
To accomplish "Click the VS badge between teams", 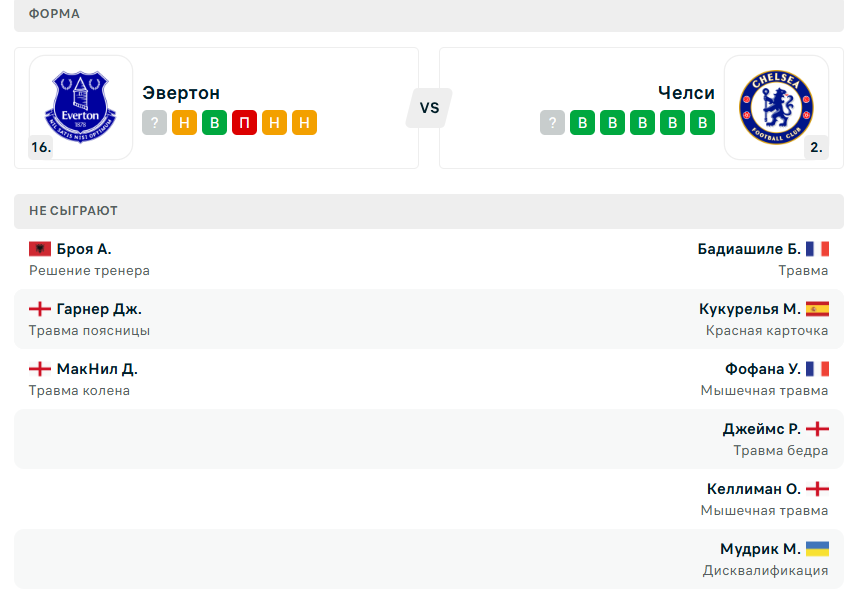I will [x=429, y=108].
